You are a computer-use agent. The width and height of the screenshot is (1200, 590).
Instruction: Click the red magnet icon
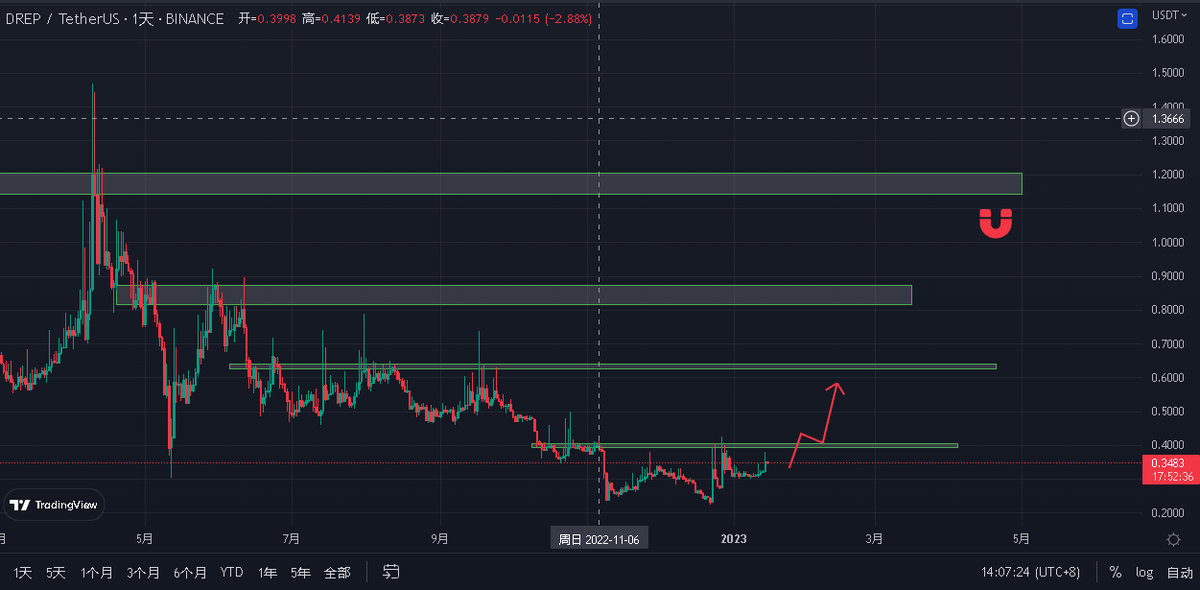tap(995, 223)
